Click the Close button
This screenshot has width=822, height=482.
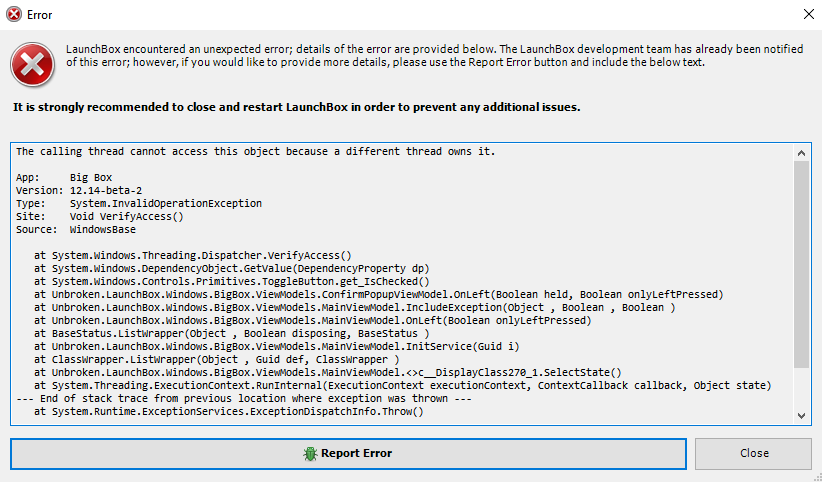pos(753,454)
